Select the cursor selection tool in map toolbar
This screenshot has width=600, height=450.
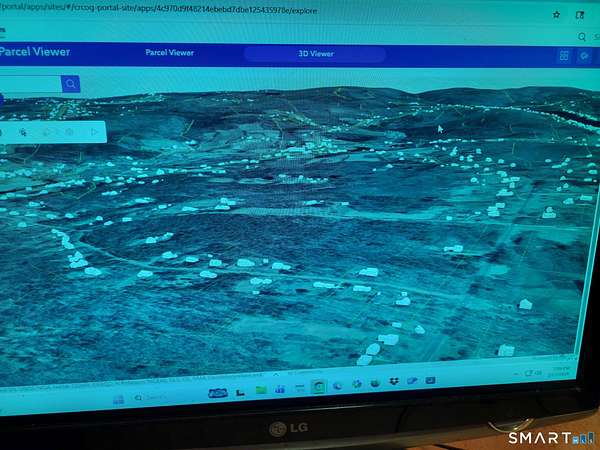(x=22, y=131)
